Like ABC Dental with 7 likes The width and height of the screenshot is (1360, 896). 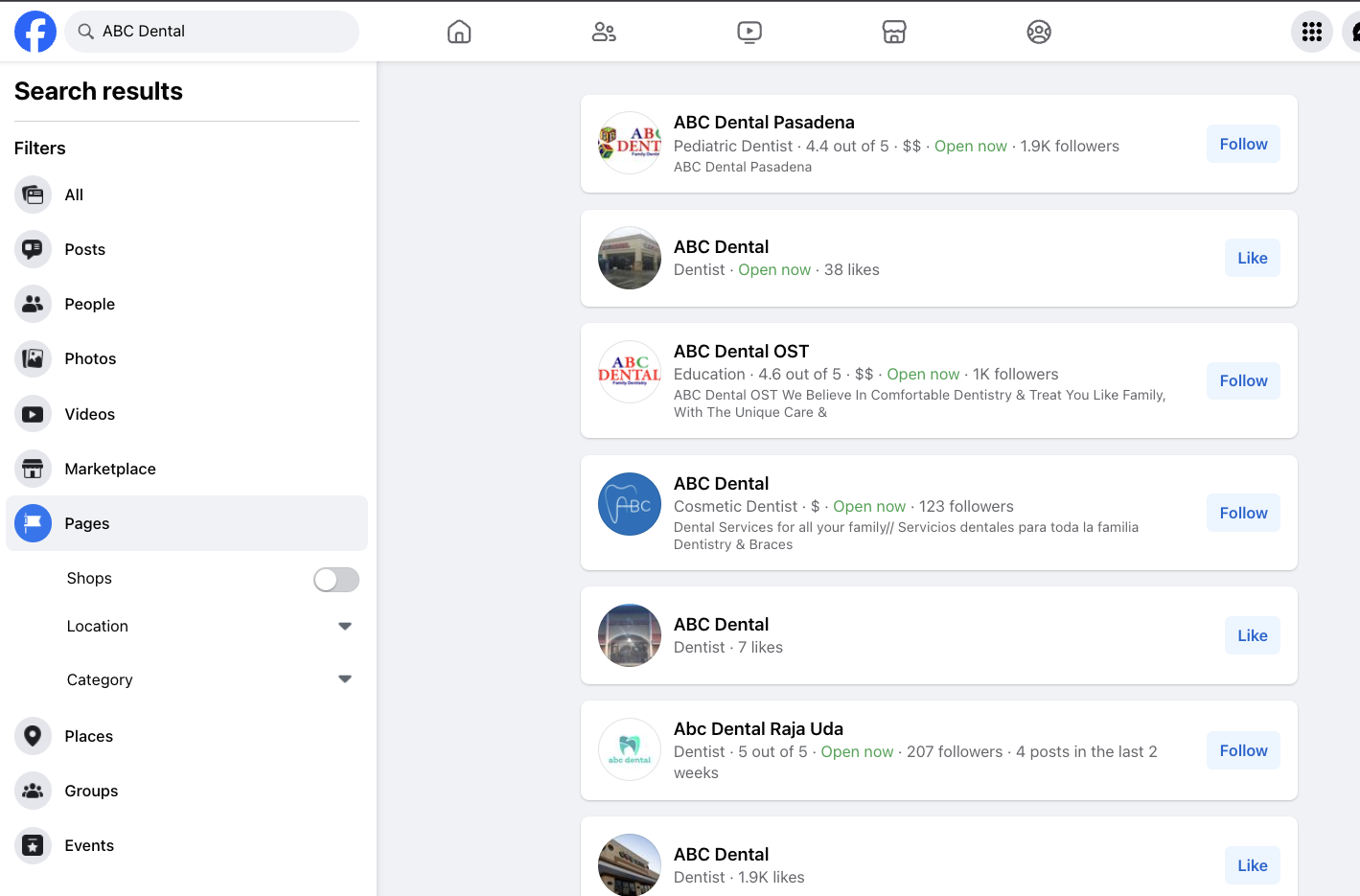click(1253, 635)
